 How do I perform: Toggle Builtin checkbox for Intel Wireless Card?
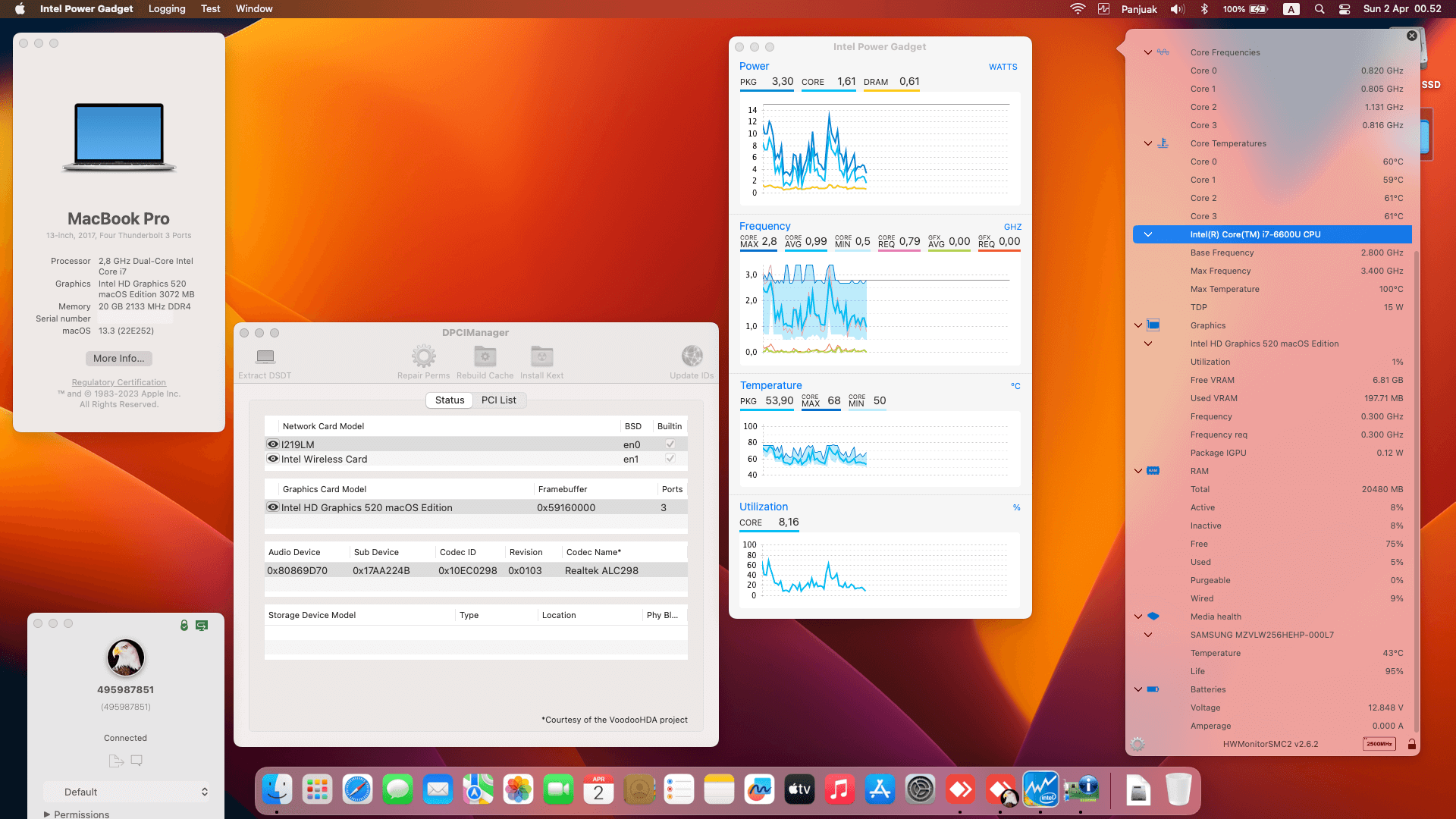pos(670,459)
